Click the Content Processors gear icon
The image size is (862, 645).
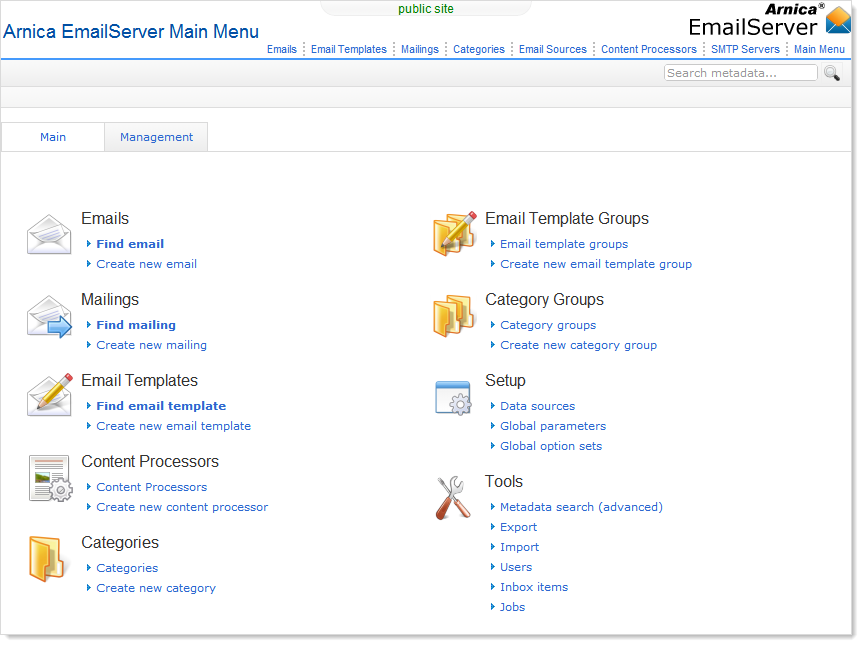(x=49, y=478)
